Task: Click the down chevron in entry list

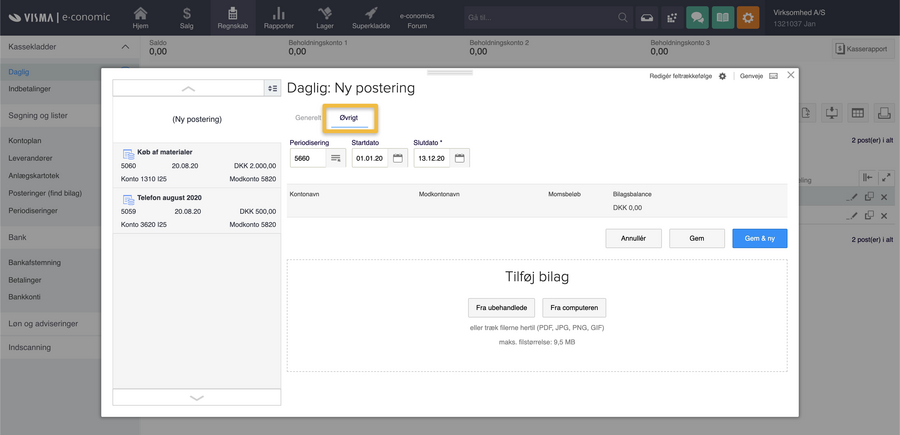Action: [197, 397]
